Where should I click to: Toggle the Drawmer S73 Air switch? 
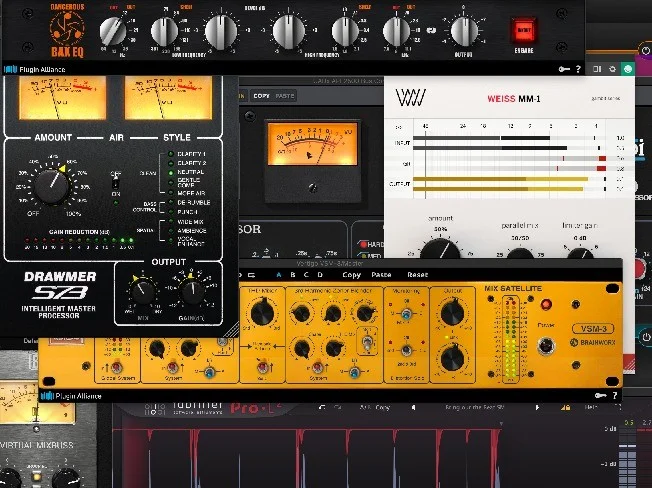pyautogui.click(x=115, y=184)
